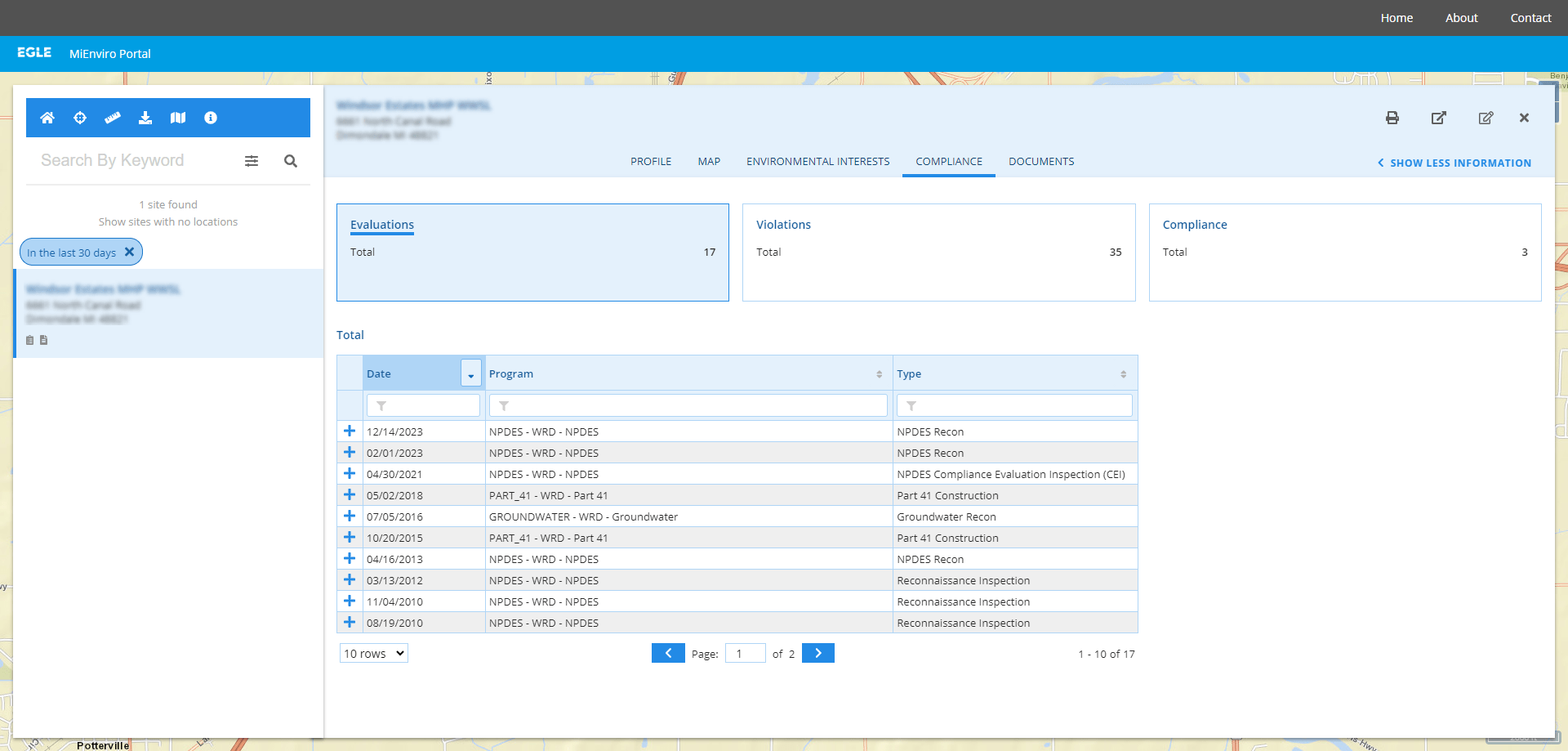Open the About page in top bar
The width and height of the screenshot is (1568, 751).
[1461, 18]
